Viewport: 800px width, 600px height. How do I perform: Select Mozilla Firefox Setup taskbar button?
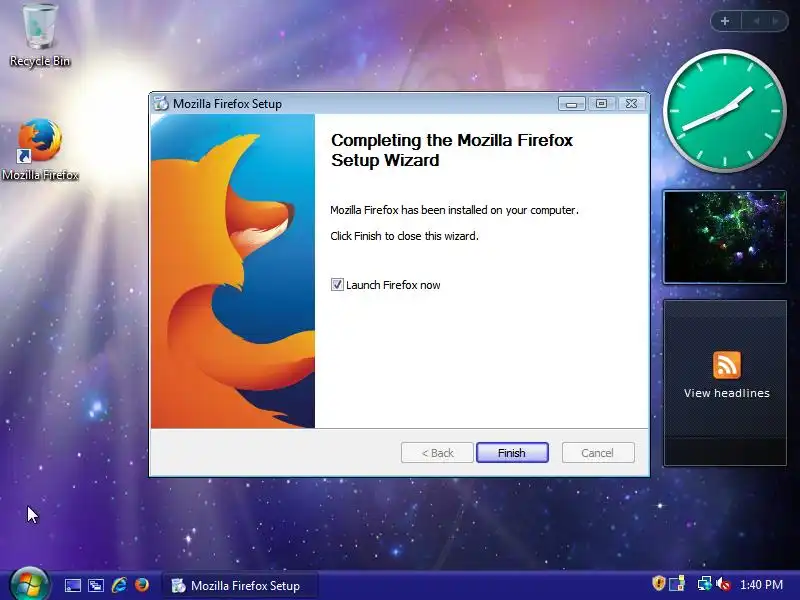click(240, 586)
